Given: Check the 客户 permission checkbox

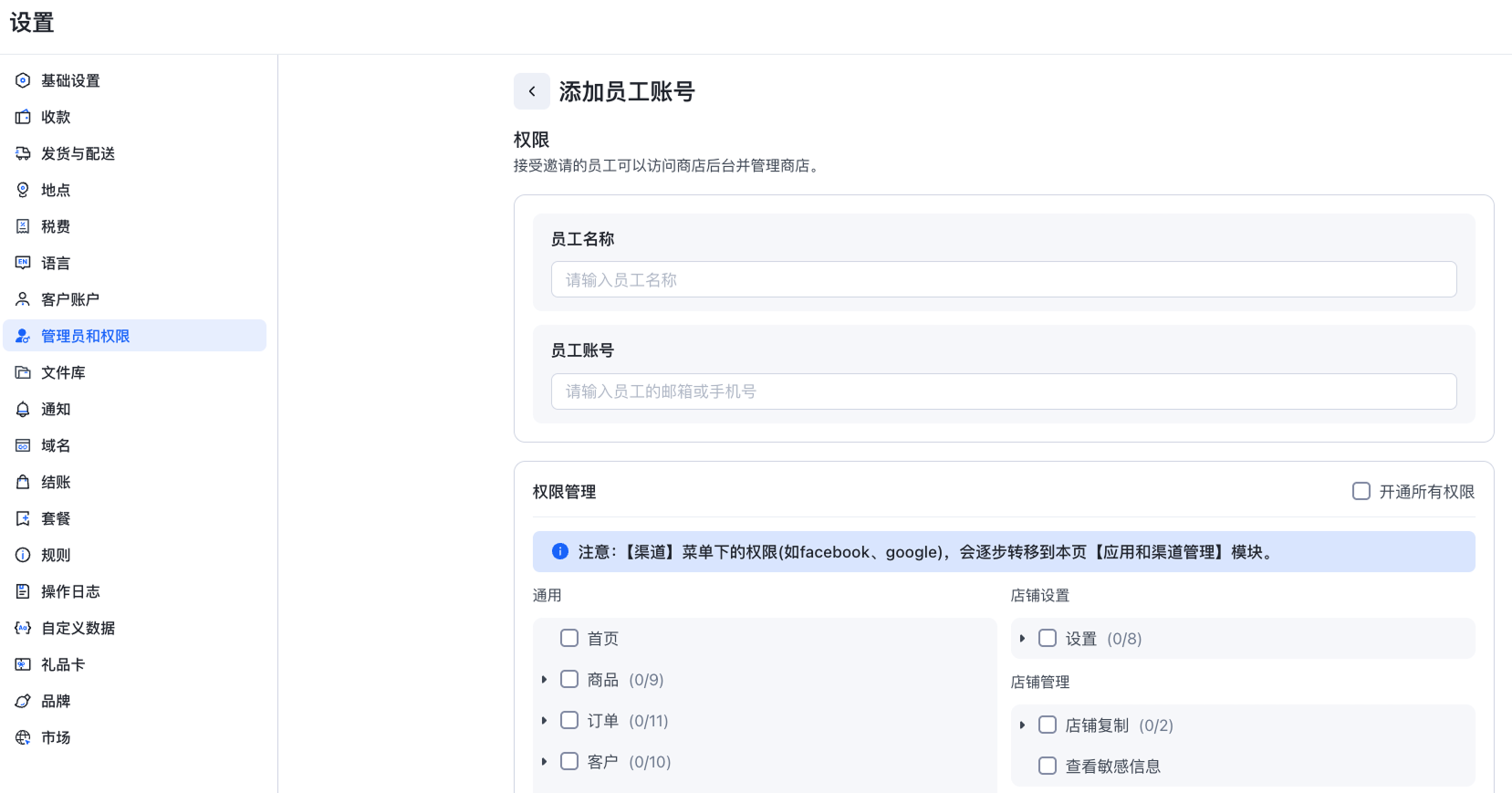Looking at the screenshot, I should click(x=569, y=761).
